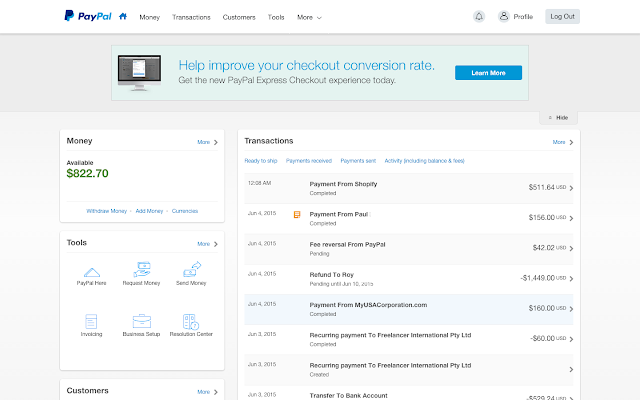Open the Business Setup tool icon
Screen dimensions: 640x400
point(142,321)
